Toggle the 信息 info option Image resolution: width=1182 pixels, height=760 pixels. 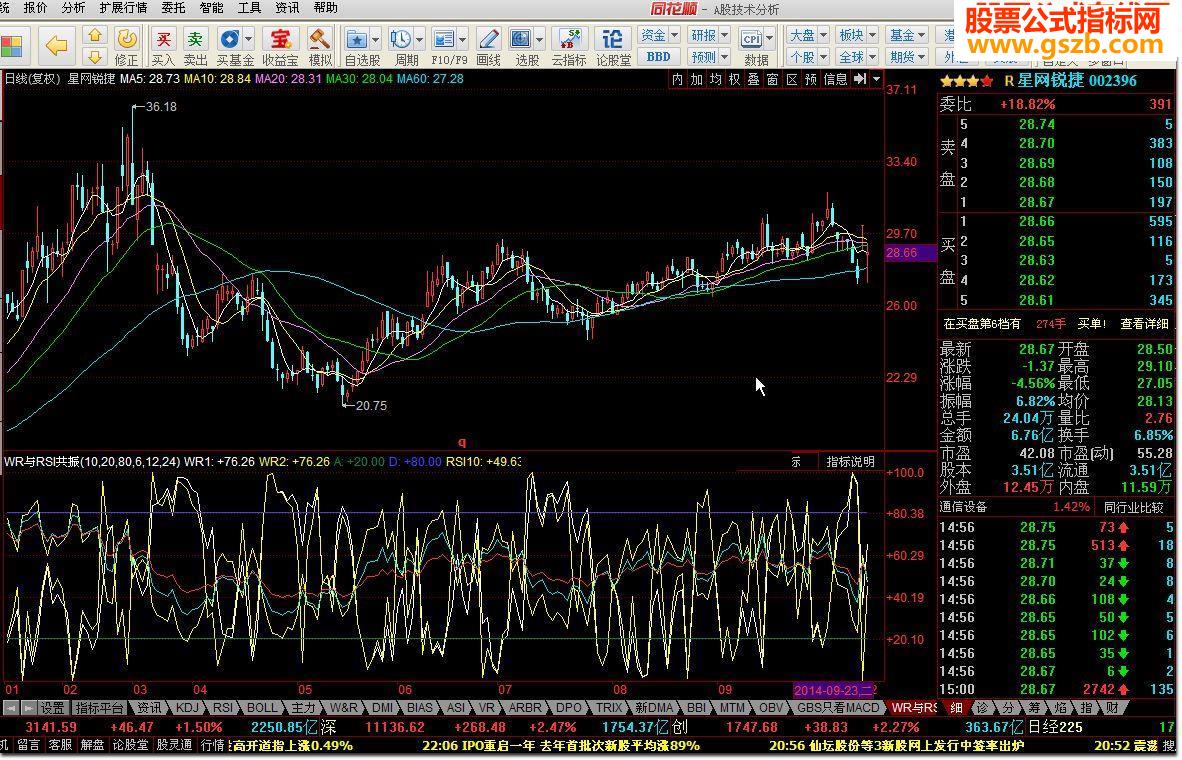[x=835, y=79]
